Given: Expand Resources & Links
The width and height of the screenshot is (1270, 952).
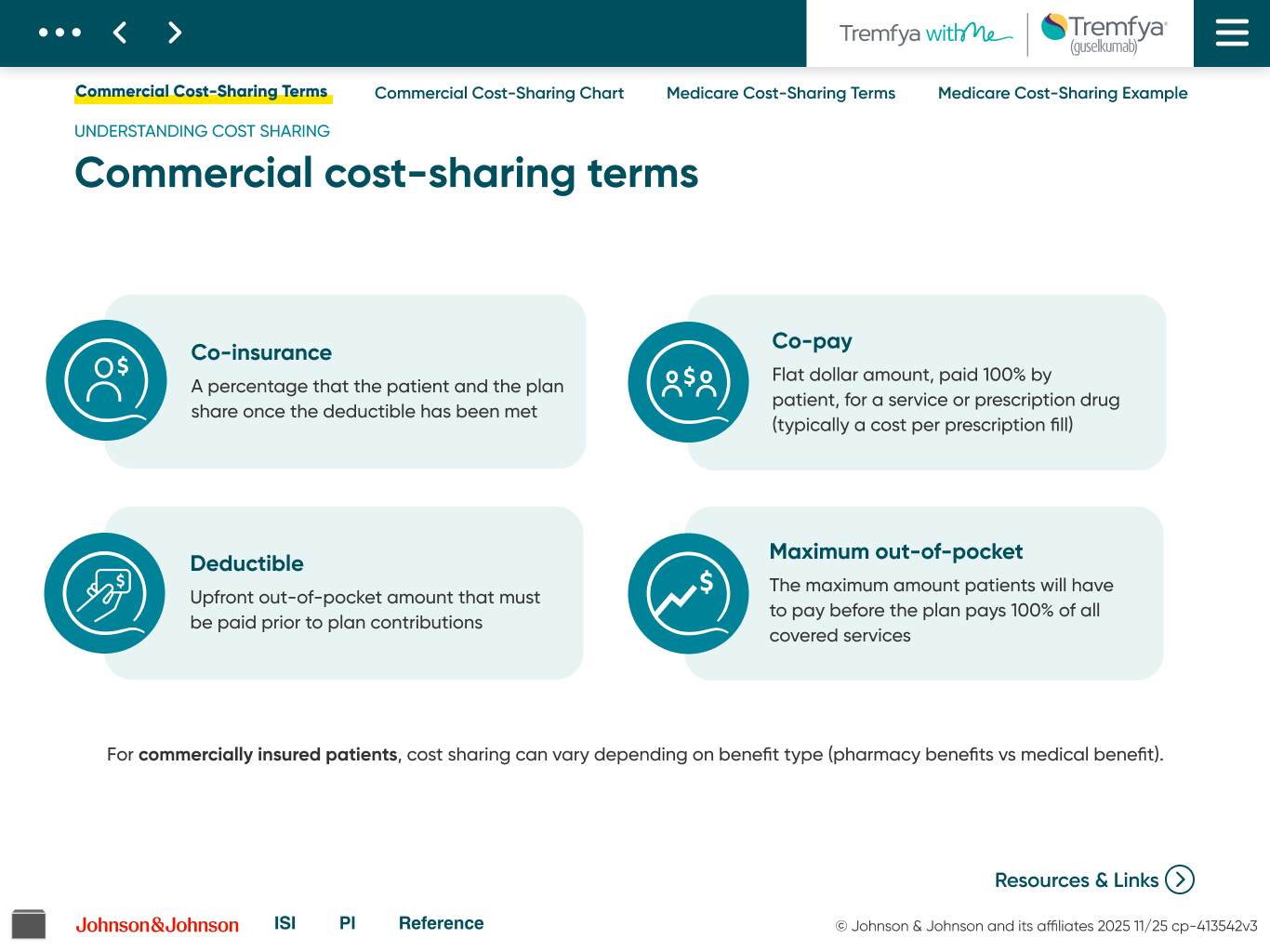Looking at the screenshot, I should 1093,879.
